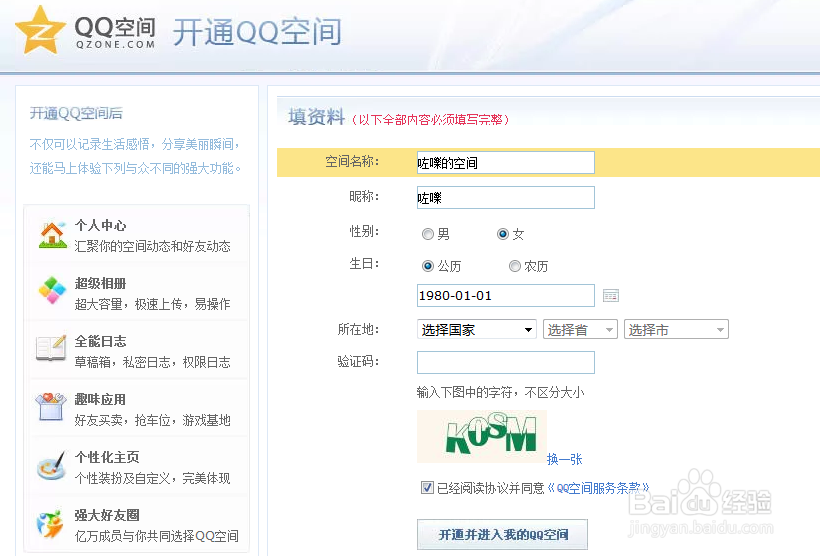Viewport: 820px width, 556px height.
Task: Click the 强大好友圈 people icon
Action: (x=50, y=524)
